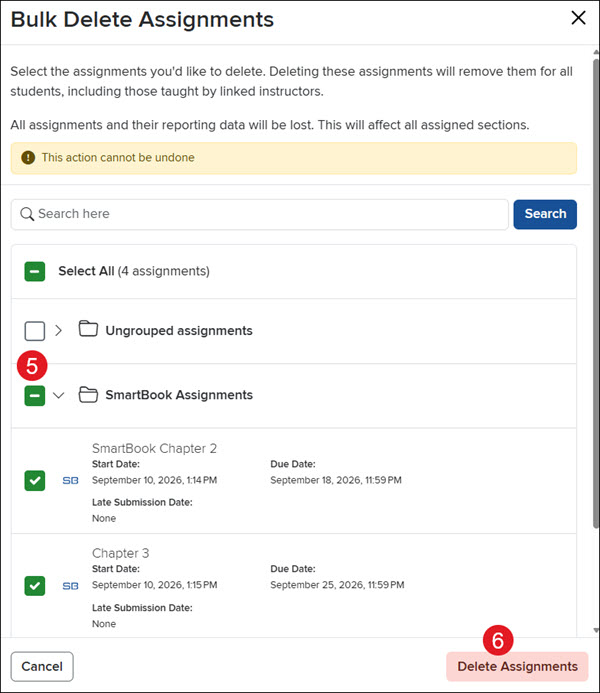This screenshot has height=693, width=600.
Task: Collapse the SmartBook Assignments group
Action: [x=58, y=395]
